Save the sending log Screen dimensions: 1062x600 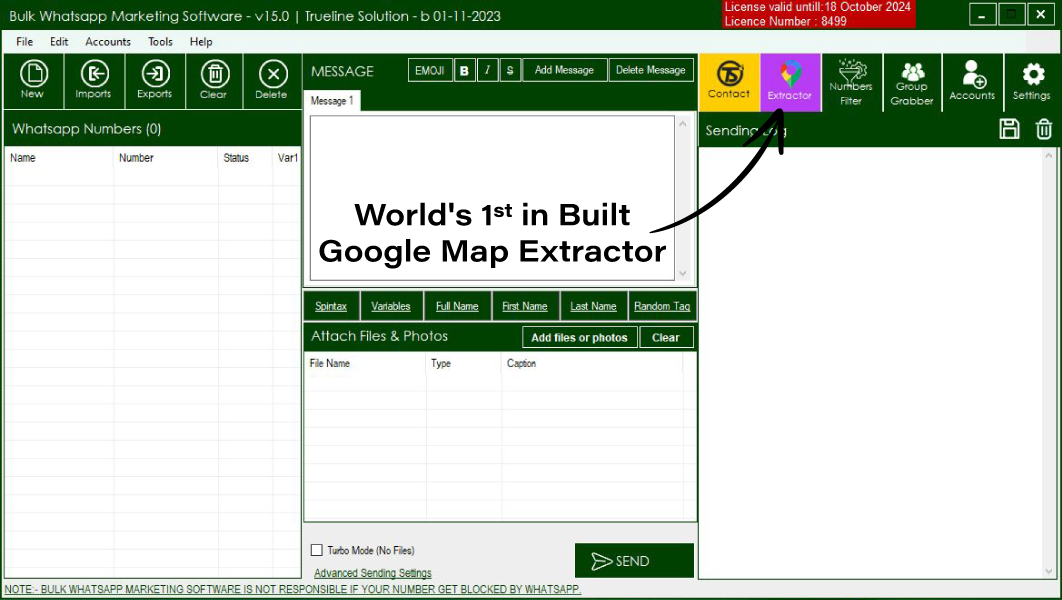point(1009,129)
